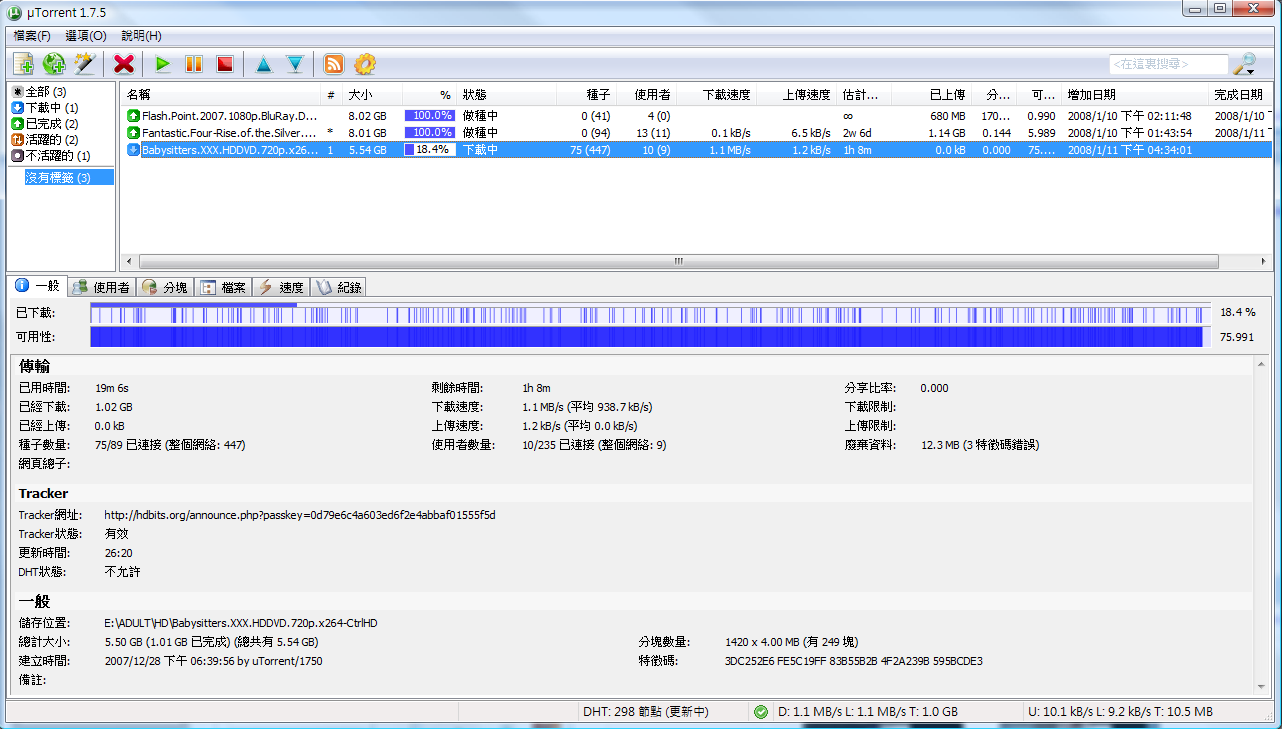Click the magnifier search icon
Image resolution: width=1282 pixels, height=729 pixels.
[1244, 64]
